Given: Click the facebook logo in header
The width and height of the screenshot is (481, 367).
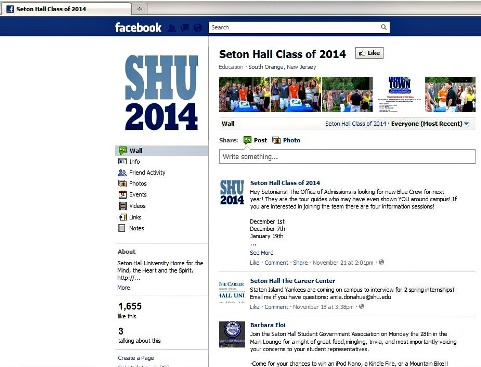Looking at the screenshot, I should tap(138, 27).
